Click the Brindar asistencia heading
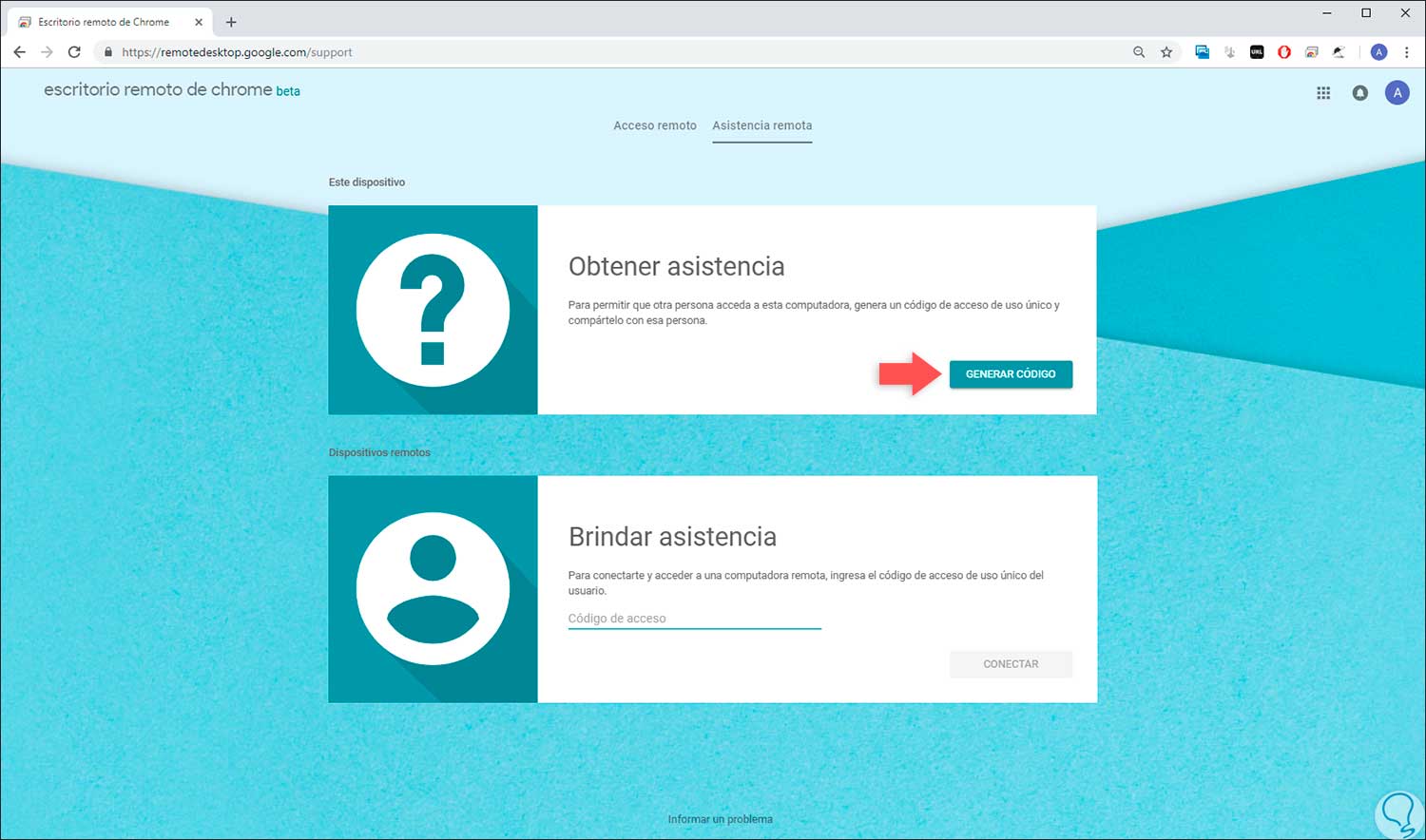 (673, 537)
